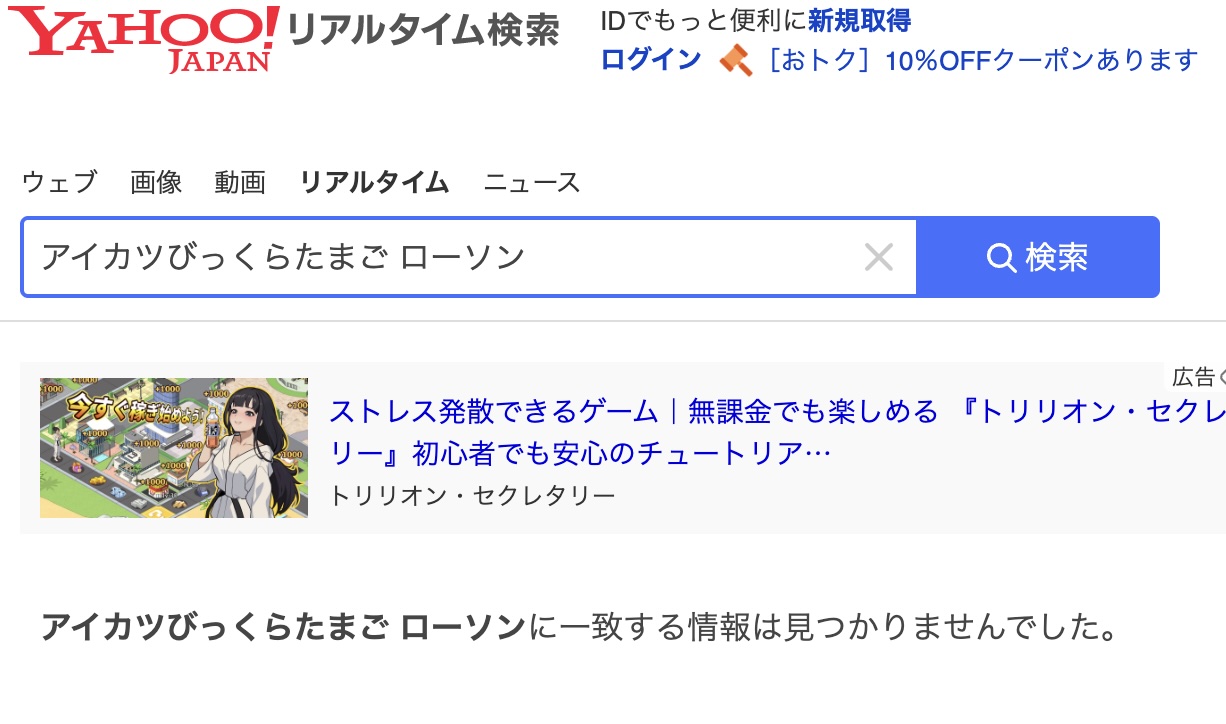Focus the search input with アイカツびっくらたまご
This screenshot has height=724, width=1226.
point(440,258)
